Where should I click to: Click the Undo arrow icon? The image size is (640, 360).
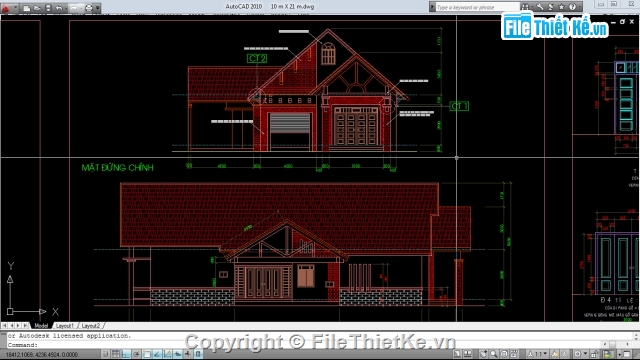pyautogui.click(x=59, y=8)
